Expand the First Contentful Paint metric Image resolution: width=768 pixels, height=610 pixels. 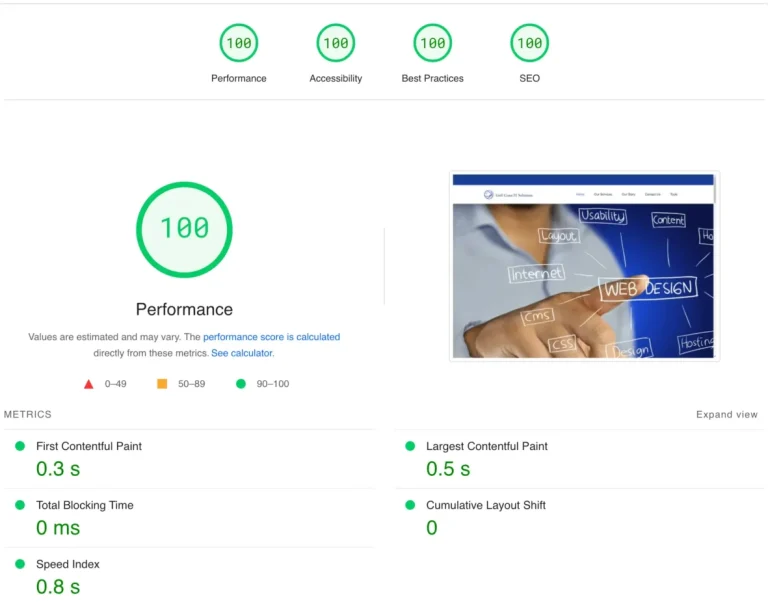[x=89, y=446]
